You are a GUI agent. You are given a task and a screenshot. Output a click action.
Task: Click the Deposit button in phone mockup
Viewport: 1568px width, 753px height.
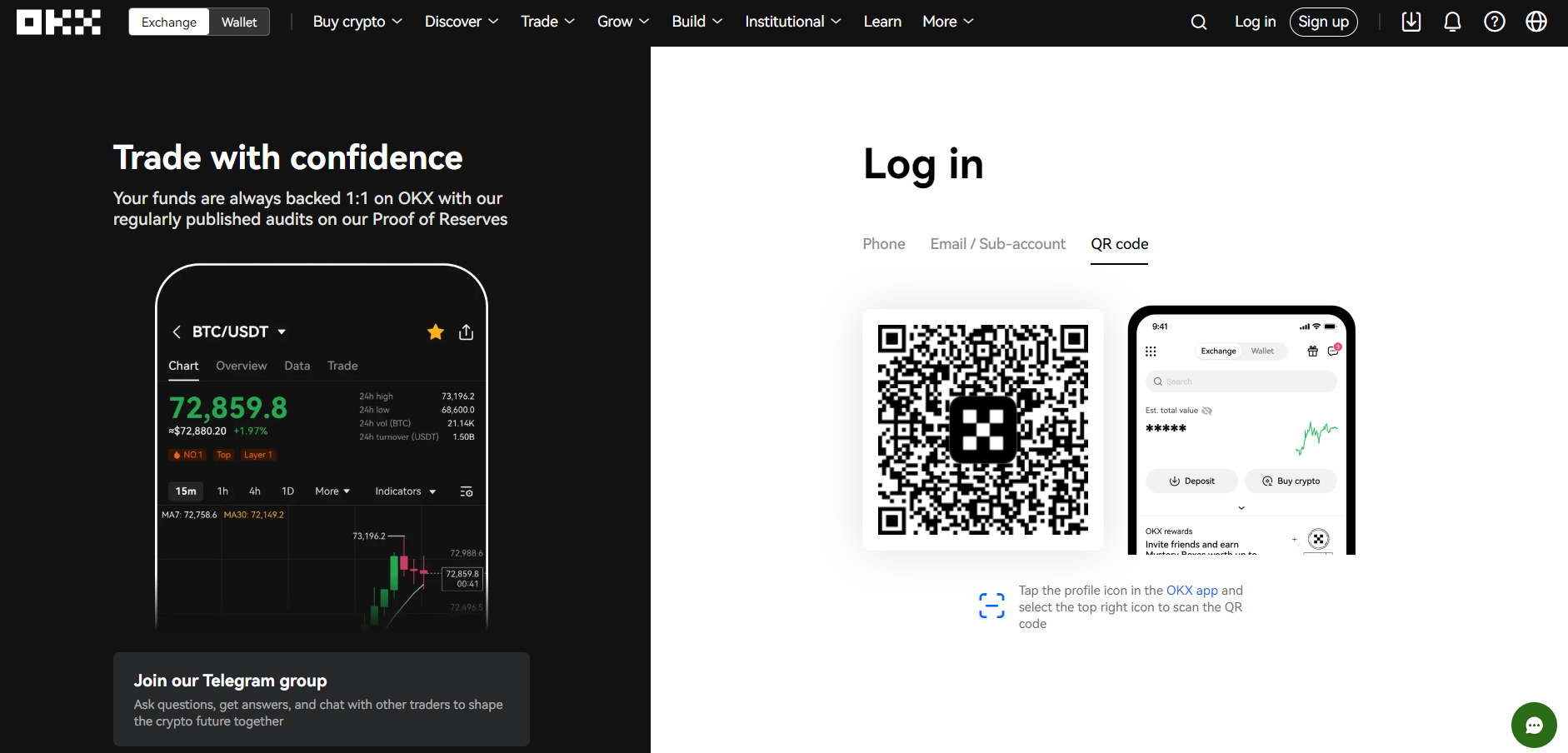(x=1192, y=481)
